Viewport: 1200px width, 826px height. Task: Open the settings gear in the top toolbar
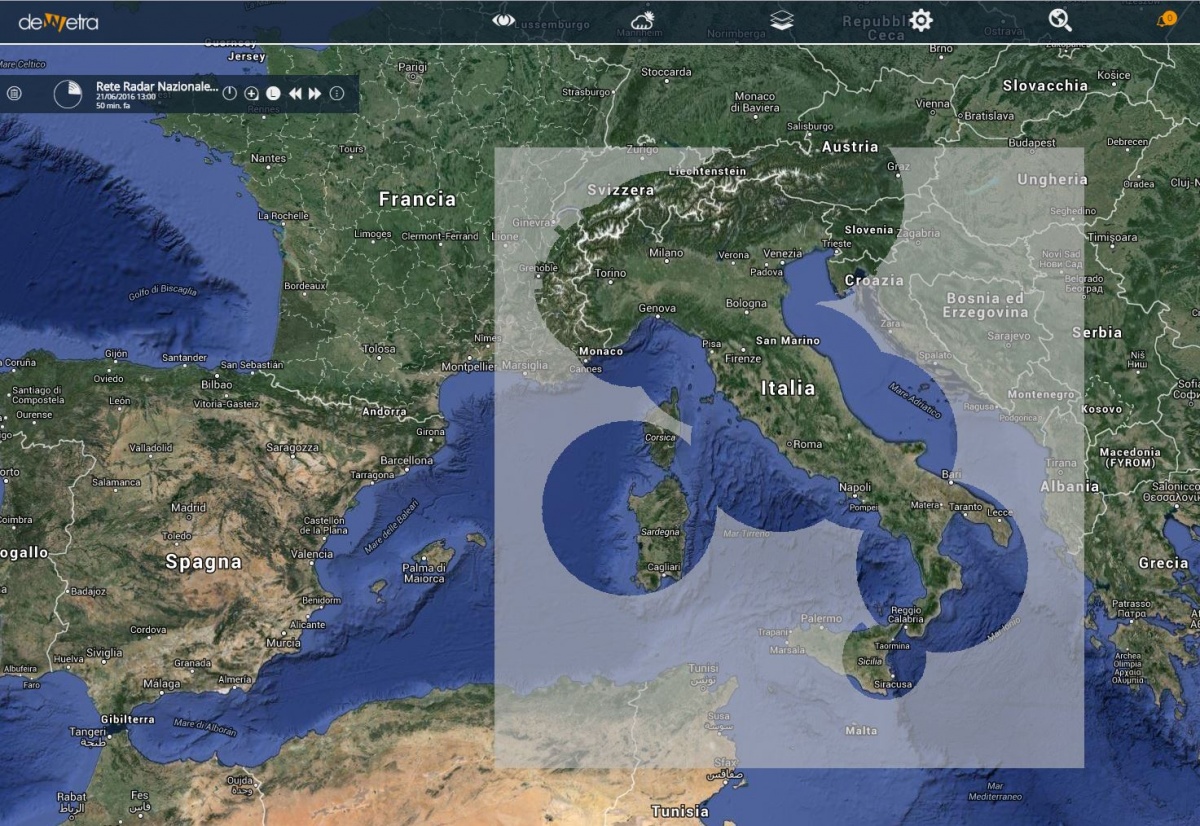[920, 19]
